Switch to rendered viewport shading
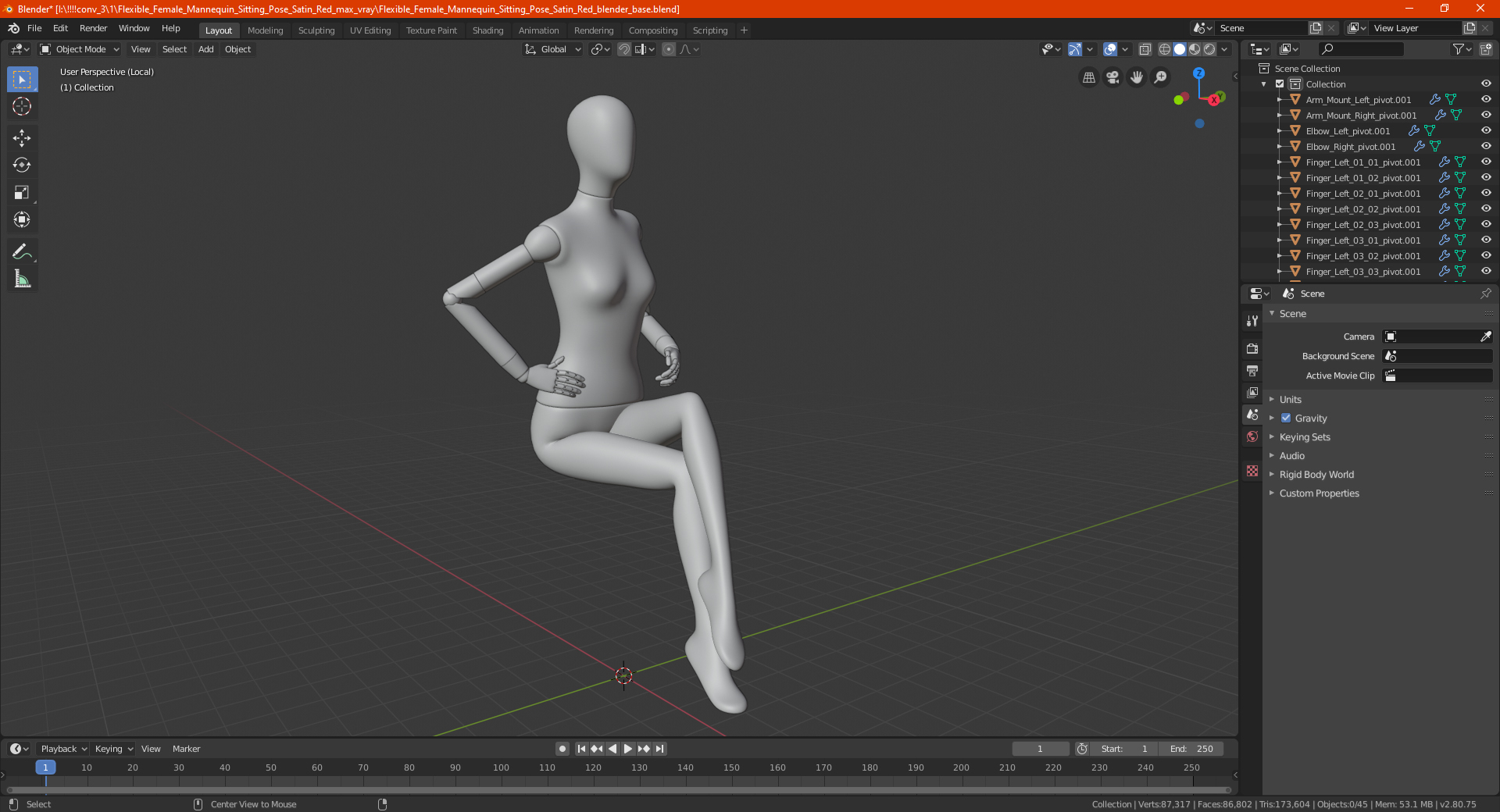The height and width of the screenshot is (812, 1500). (x=1209, y=49)
